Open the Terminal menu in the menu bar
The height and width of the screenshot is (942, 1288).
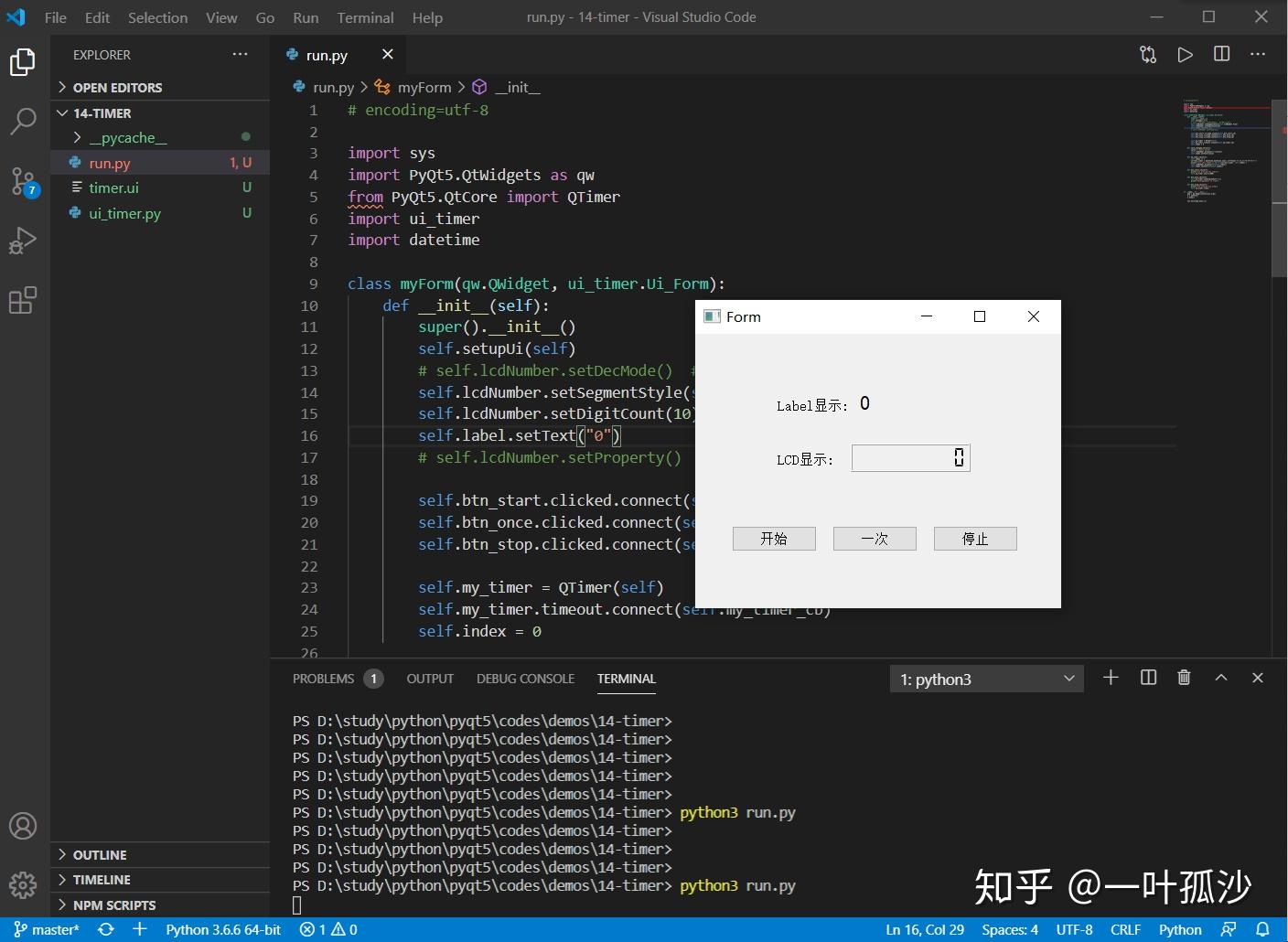click(x=364, y=16)
